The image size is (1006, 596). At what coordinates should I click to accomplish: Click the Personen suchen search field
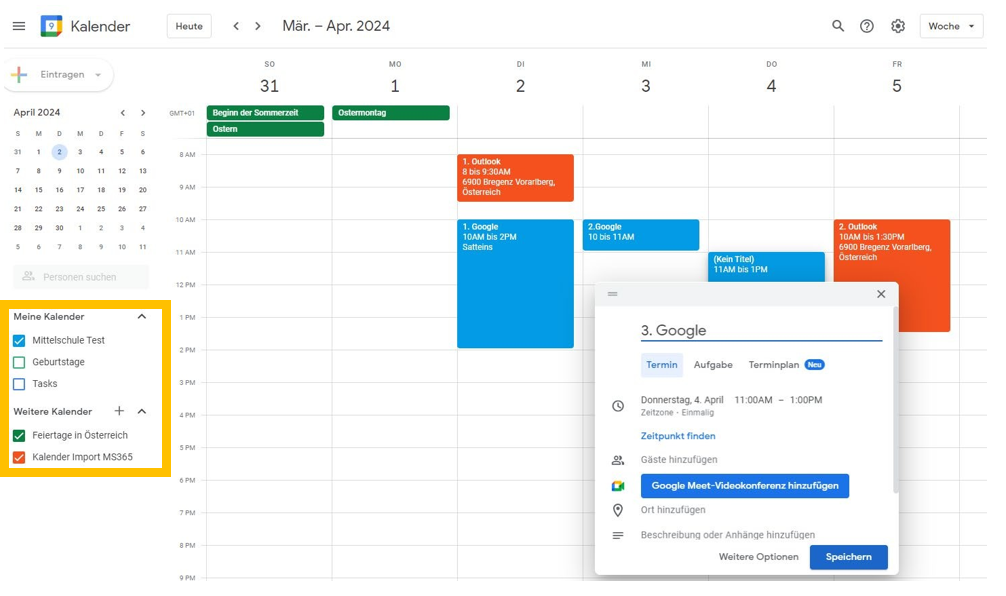(81, 277)
